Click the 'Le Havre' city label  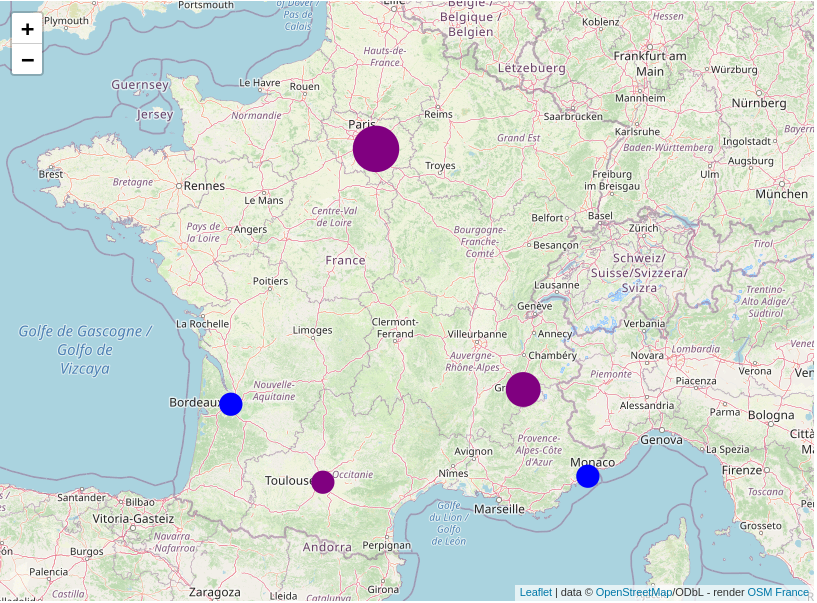click(x=259, y=82)
